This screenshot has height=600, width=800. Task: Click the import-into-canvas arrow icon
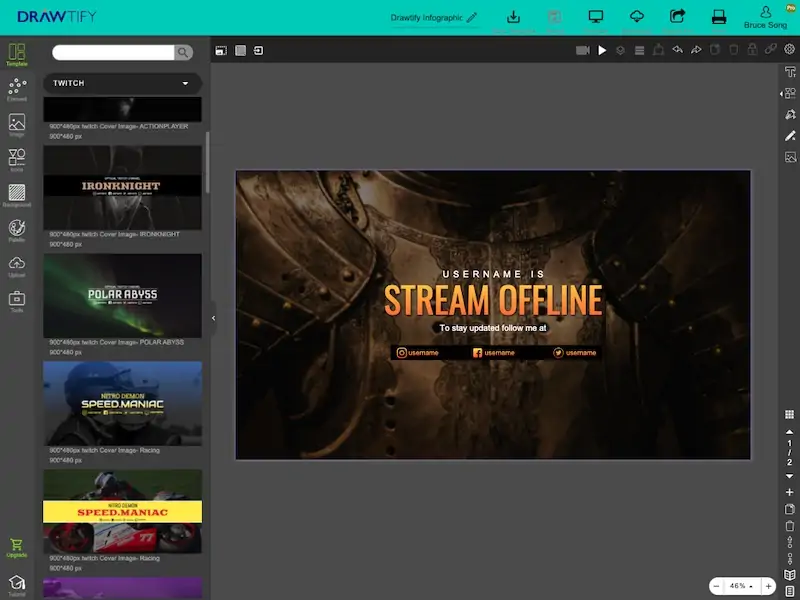click(259, 51)
